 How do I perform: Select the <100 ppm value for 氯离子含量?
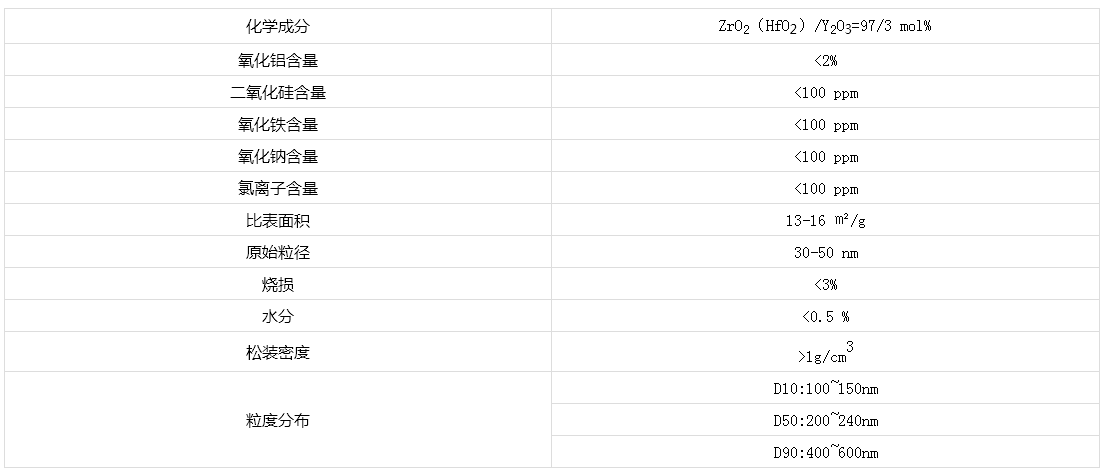(x=825, y=189)
